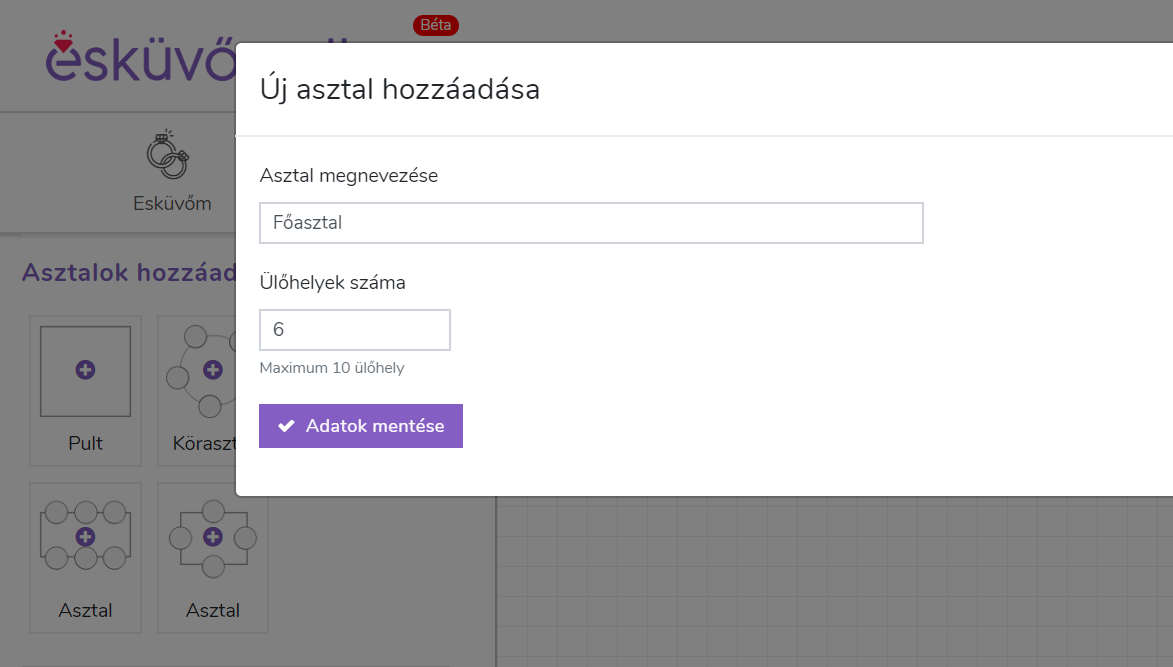The image size is (1173, 667).
Task: Click the Adatok mentése save button
Action: click(x=361, y=426)
